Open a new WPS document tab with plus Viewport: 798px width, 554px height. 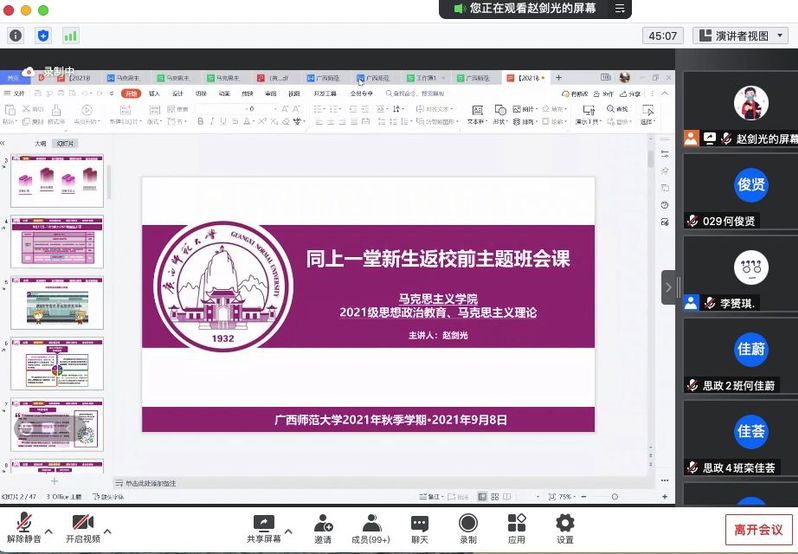tap(559, 77)
